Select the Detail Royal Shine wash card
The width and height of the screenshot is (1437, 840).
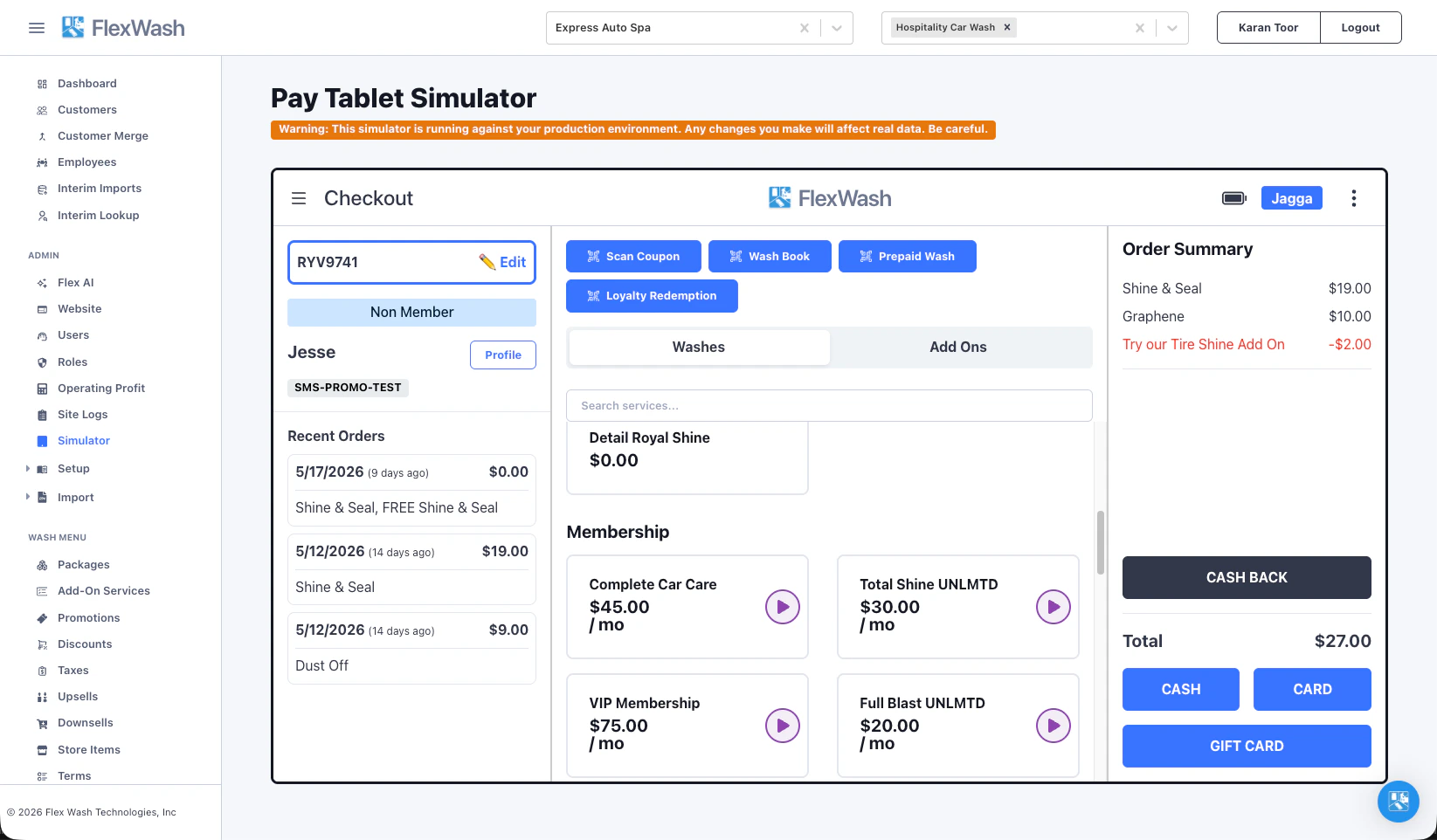(687, 458)
